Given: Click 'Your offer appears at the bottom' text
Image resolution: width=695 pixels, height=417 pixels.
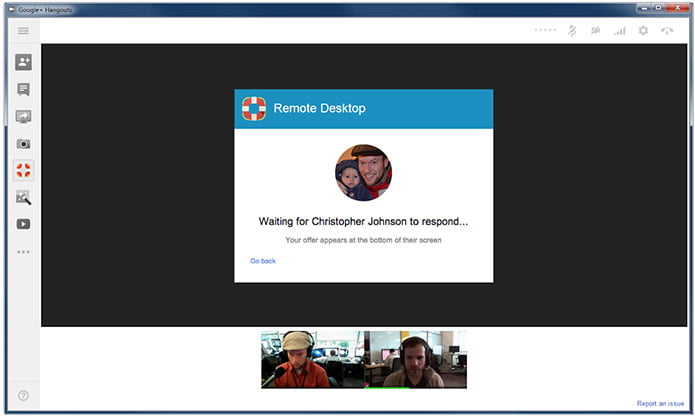Looking at the screenshot, I should click(363, 240).
